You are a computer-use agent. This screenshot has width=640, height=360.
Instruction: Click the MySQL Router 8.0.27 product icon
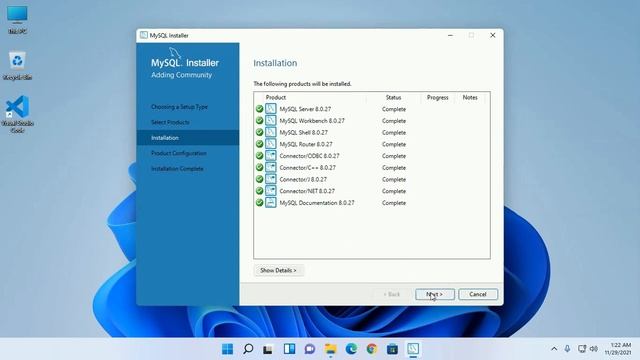point(271,144)
